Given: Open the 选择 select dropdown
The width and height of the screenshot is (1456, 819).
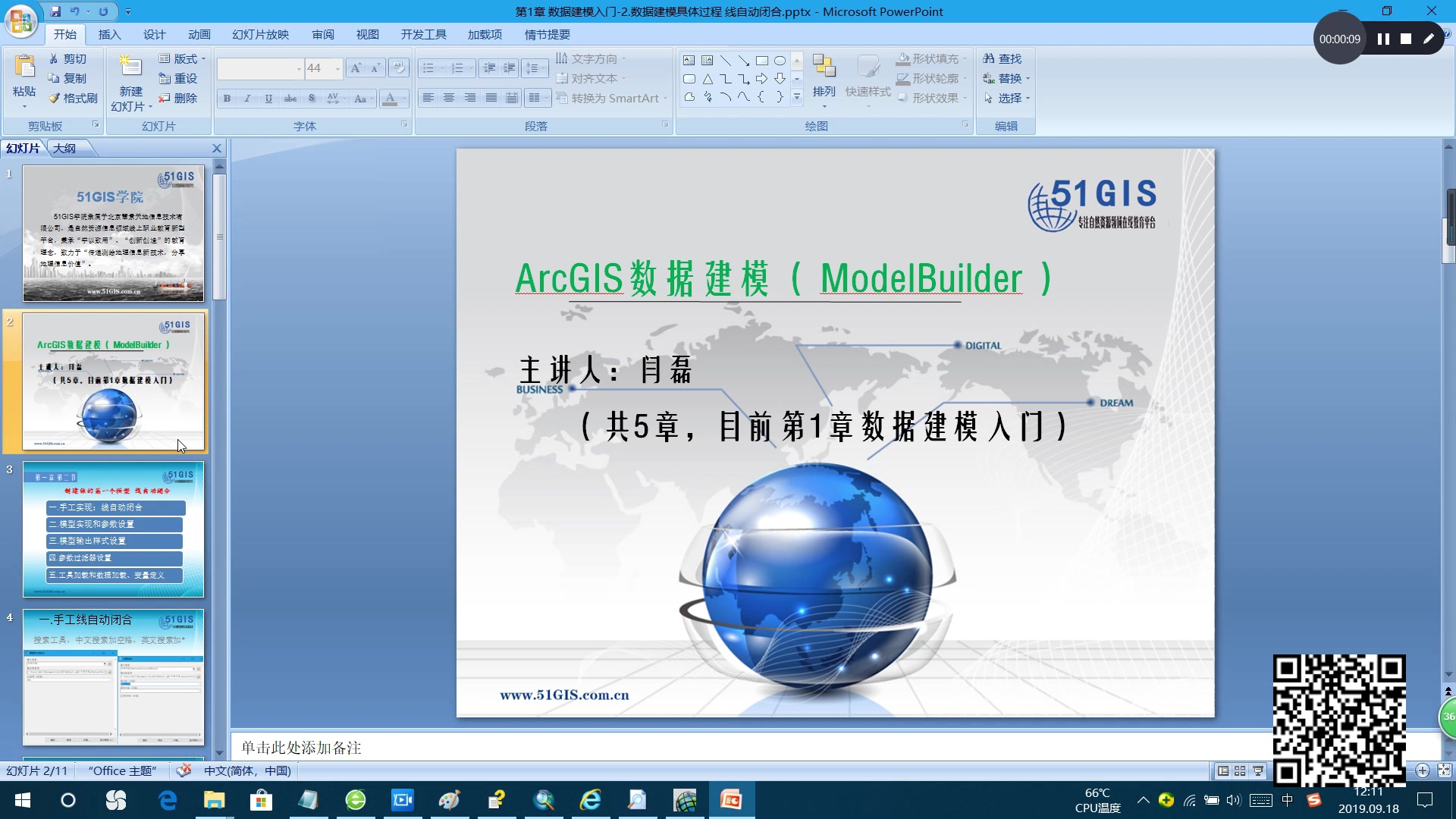Looking at the screenshot, I should [1007, 98].
